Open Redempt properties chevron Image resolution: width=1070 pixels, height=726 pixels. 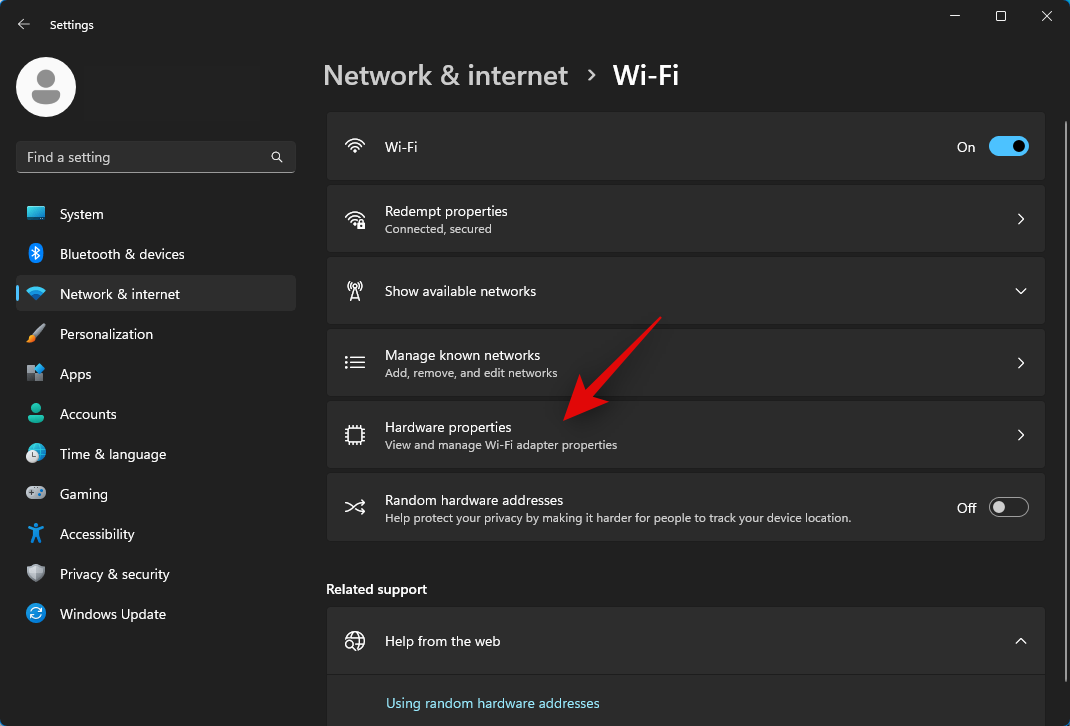(x=1020, y=219)
